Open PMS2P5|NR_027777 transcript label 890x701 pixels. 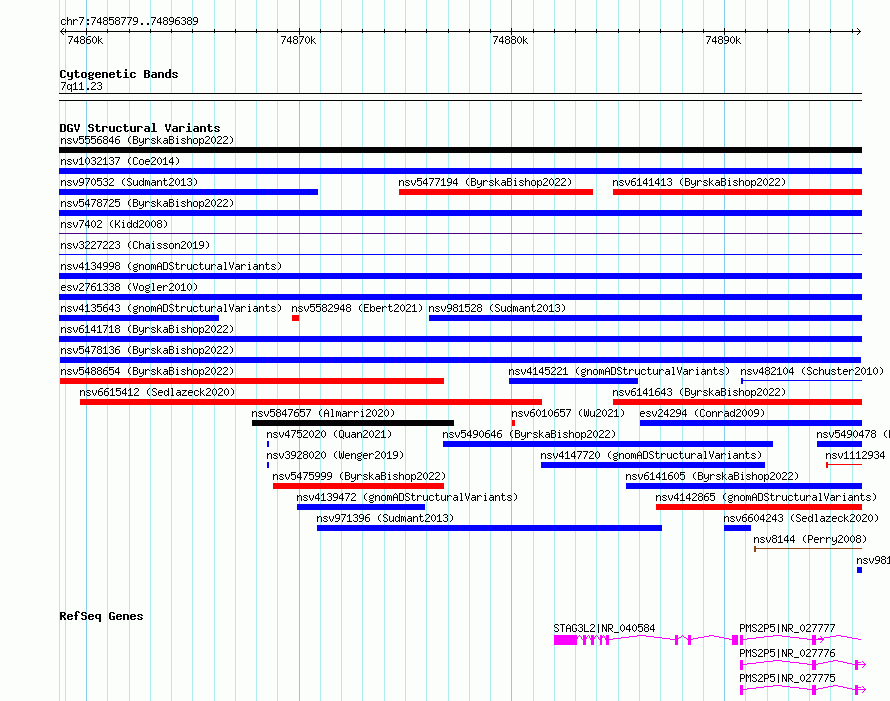pos(787,628)
